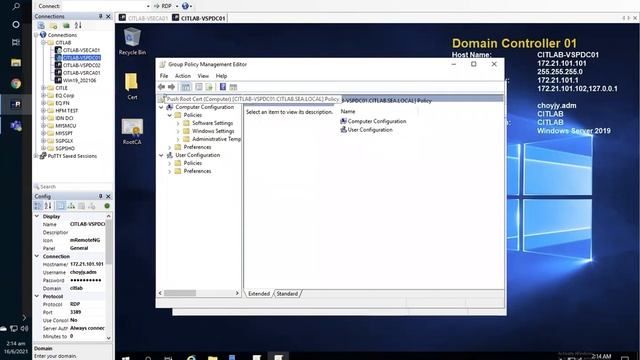
Task: Select the Cert folder on the remote desktop
Action: point(132,86)
